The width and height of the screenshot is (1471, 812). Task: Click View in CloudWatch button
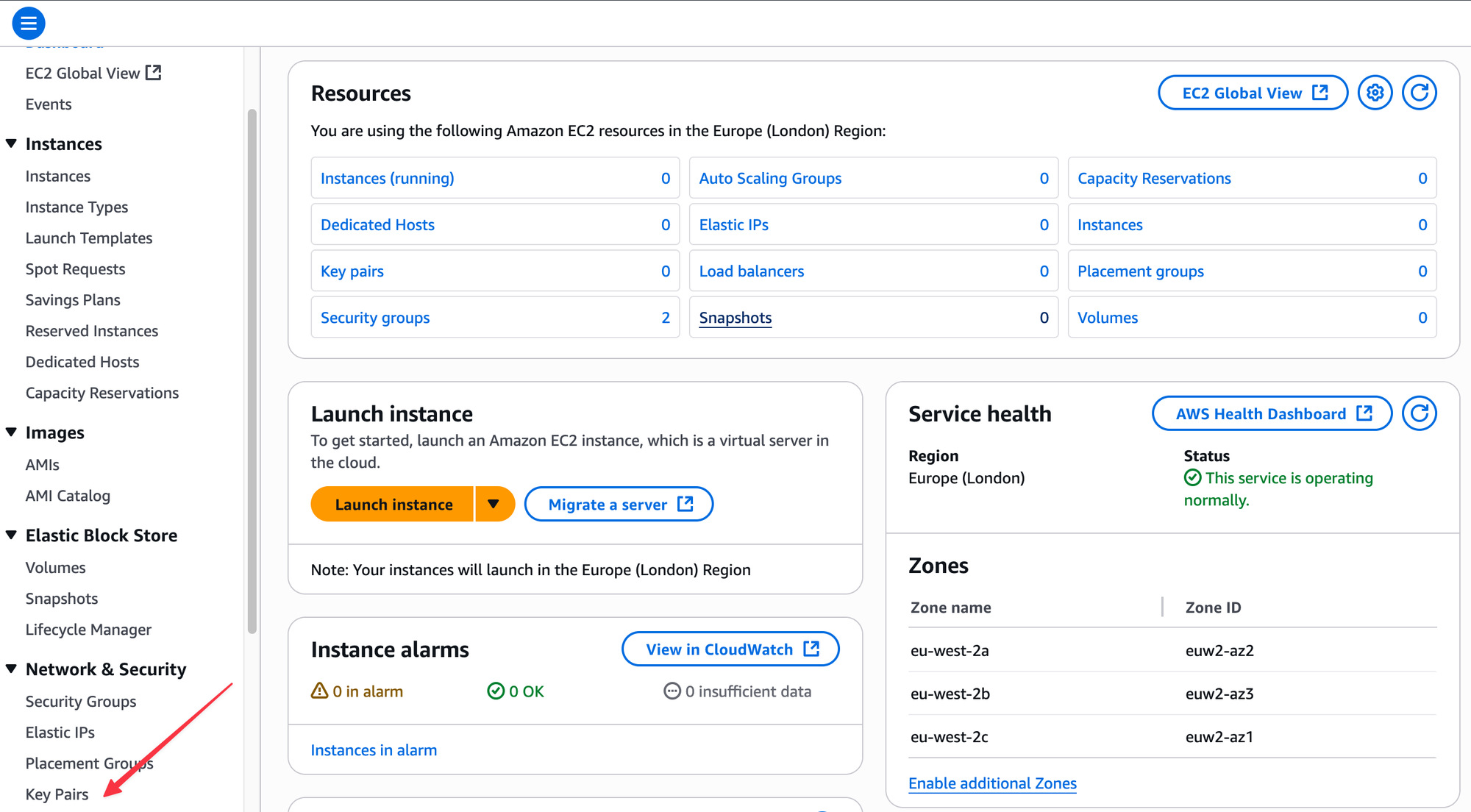click(x=730, y=649)
